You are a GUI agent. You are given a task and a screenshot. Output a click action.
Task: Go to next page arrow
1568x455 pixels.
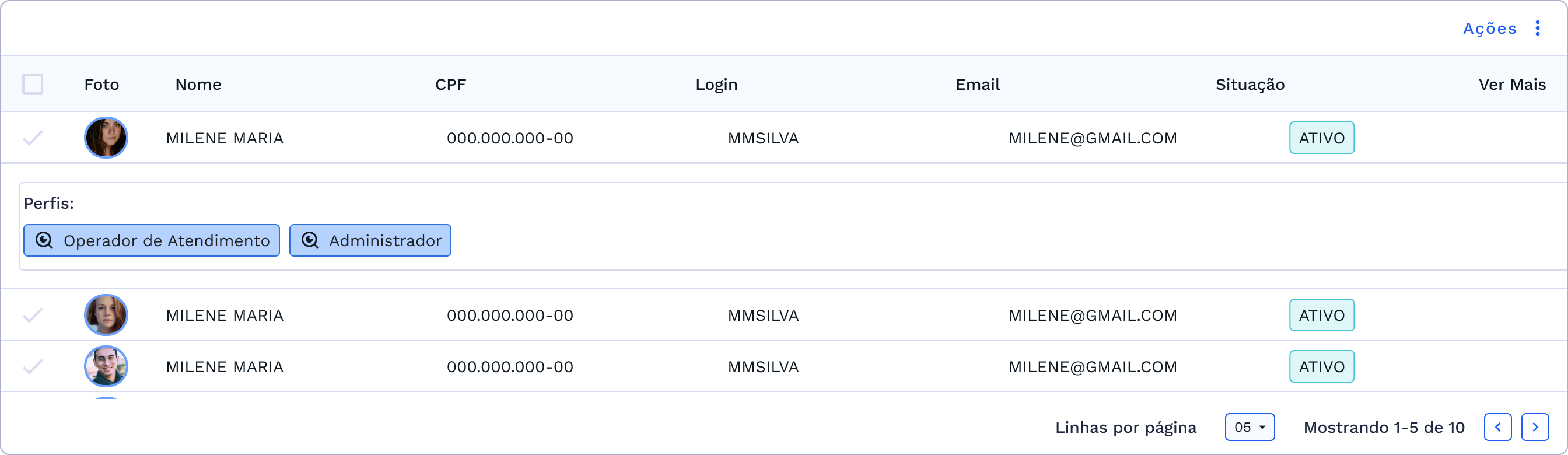(1535, 427)
